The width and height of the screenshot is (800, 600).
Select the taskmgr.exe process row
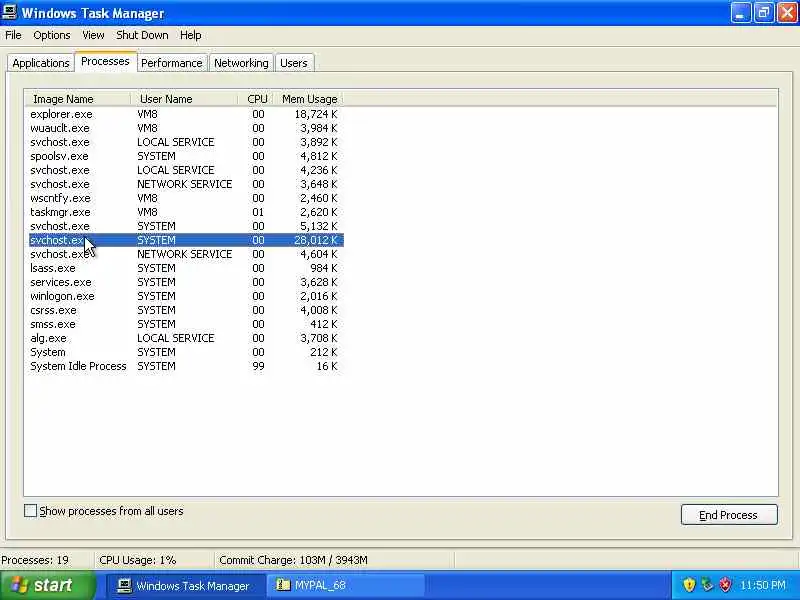186,212
